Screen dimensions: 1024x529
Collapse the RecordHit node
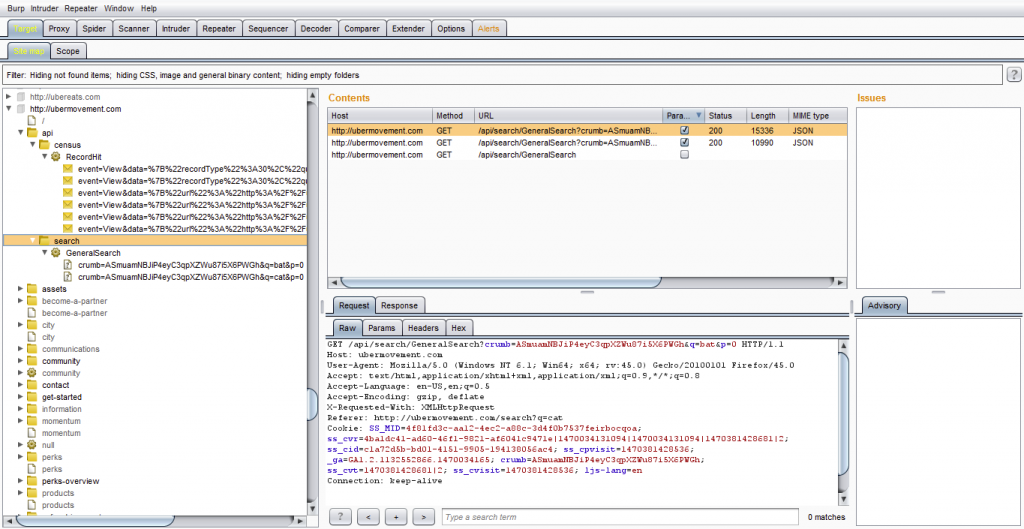tap(44, 157)
